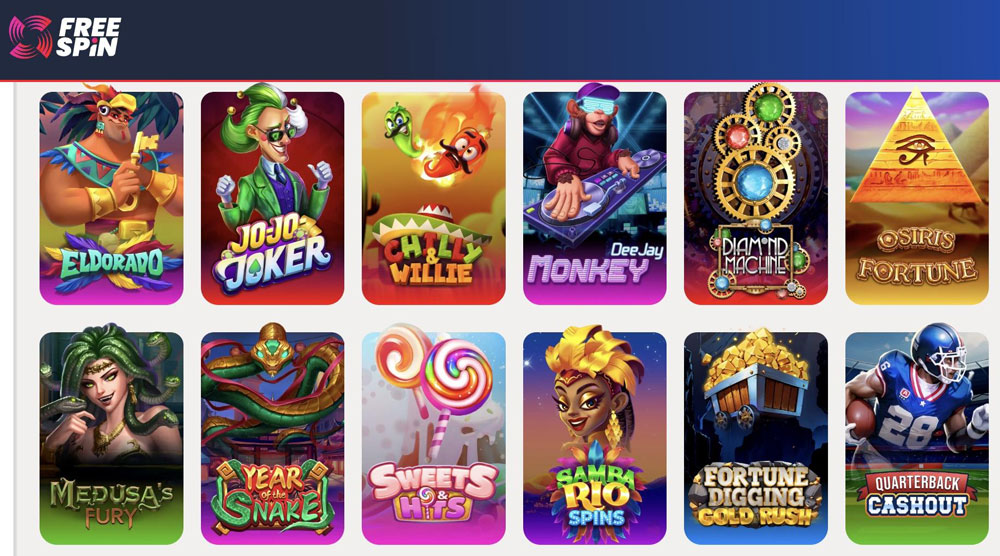
Task: Launch the Medusa's Fury slot
Action: tap(112, 438)
